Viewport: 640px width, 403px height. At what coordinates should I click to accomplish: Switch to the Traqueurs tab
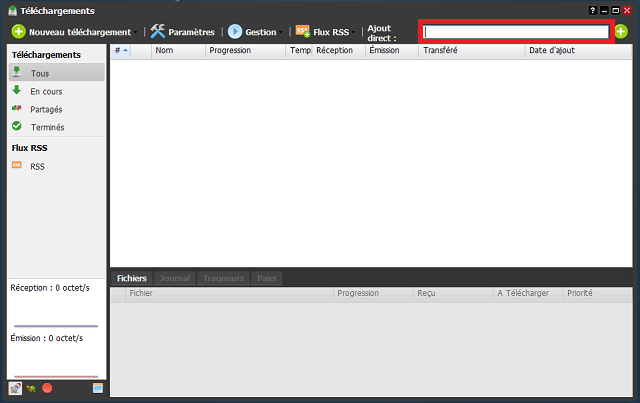[x=223, y=278]
